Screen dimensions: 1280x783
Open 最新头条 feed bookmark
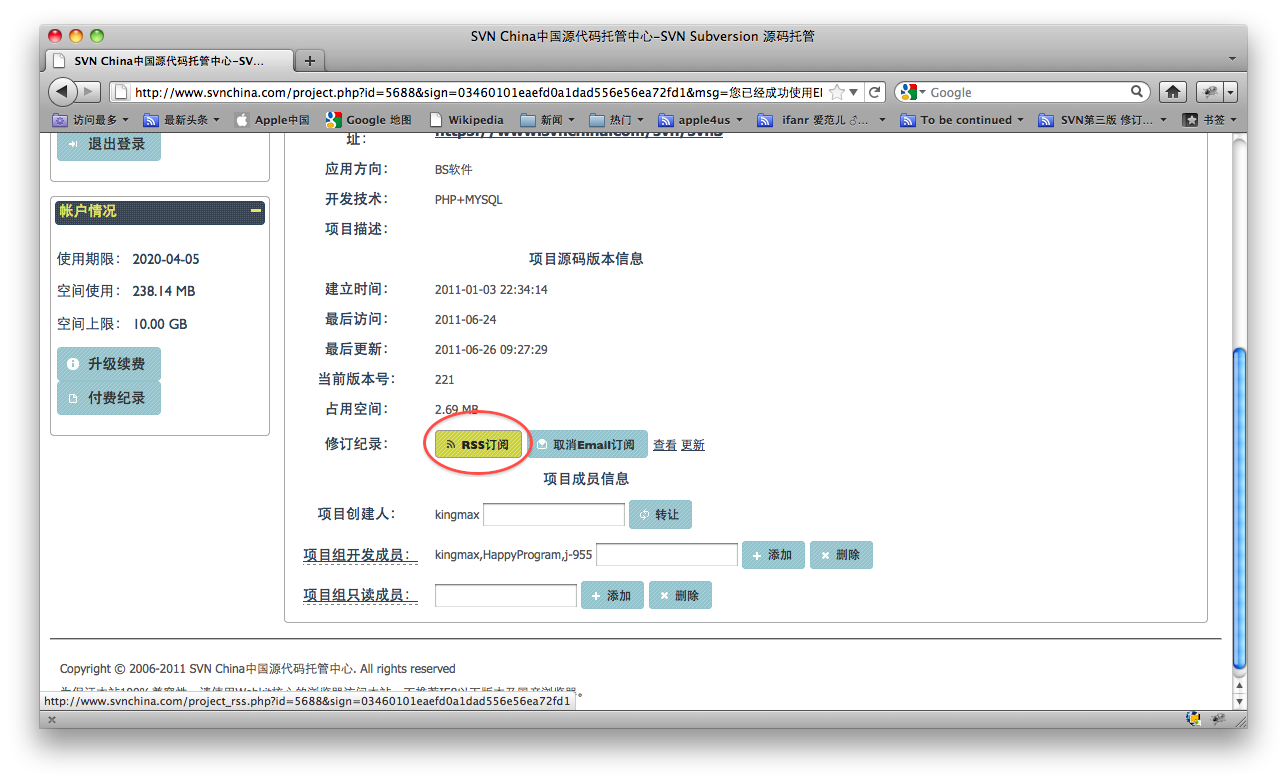(x=184, y=120)
